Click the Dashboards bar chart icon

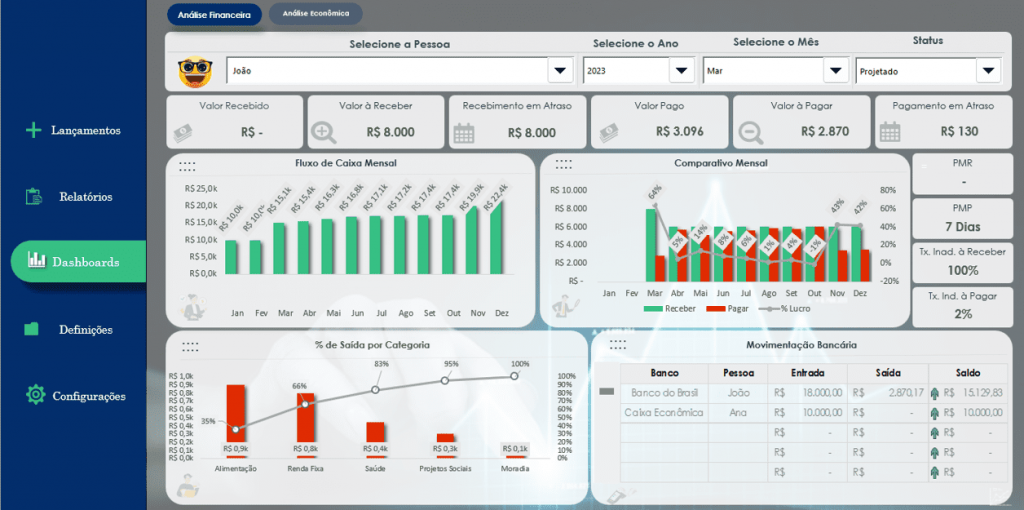coord(37,260)
